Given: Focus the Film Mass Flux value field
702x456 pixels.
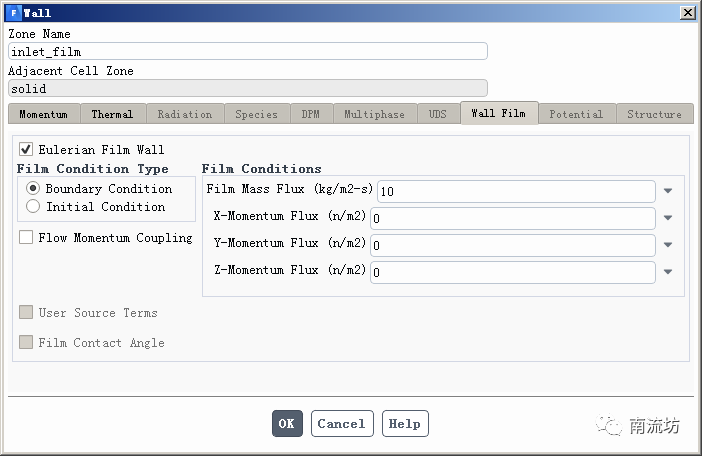Looking at the screenshot, I should (x=516, y=191).
